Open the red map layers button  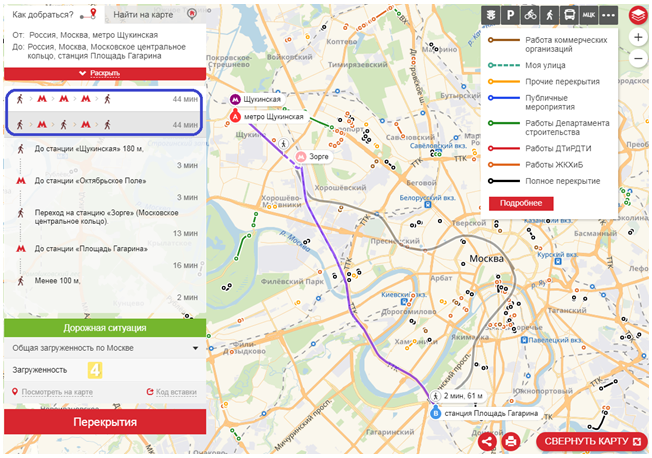pos(638,16)
